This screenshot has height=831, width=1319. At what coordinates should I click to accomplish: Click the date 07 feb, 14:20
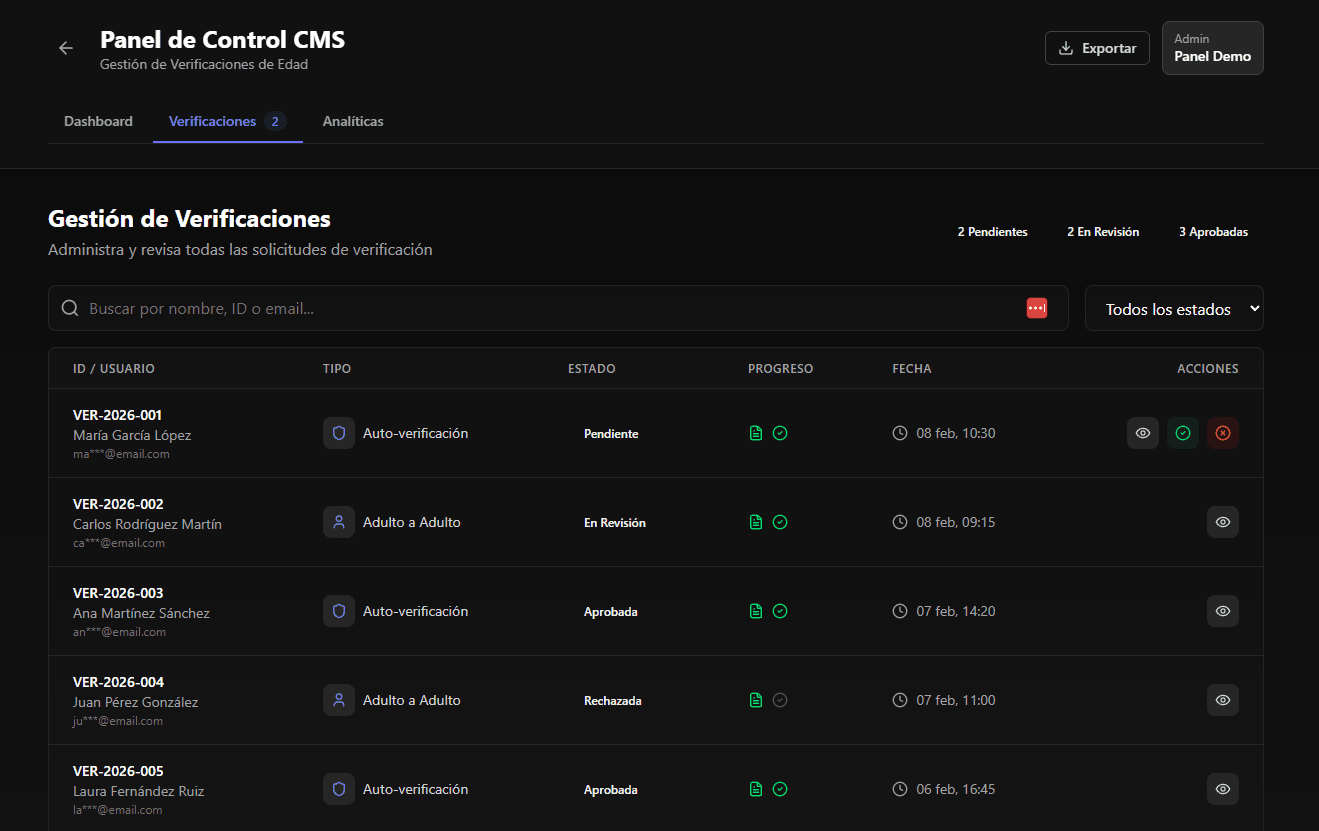point(956,611)
